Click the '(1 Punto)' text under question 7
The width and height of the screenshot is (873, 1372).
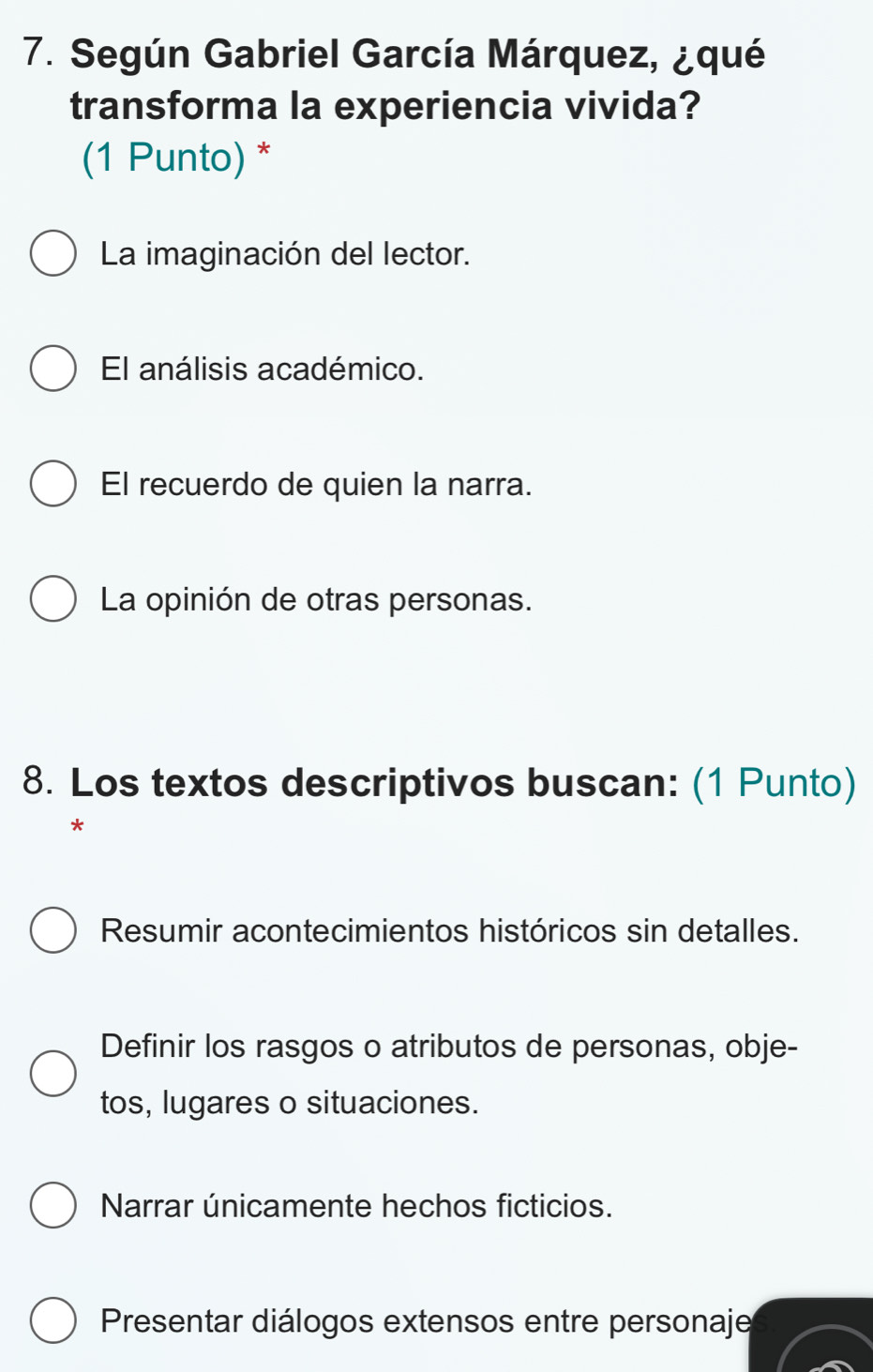[x=163, y=158]
